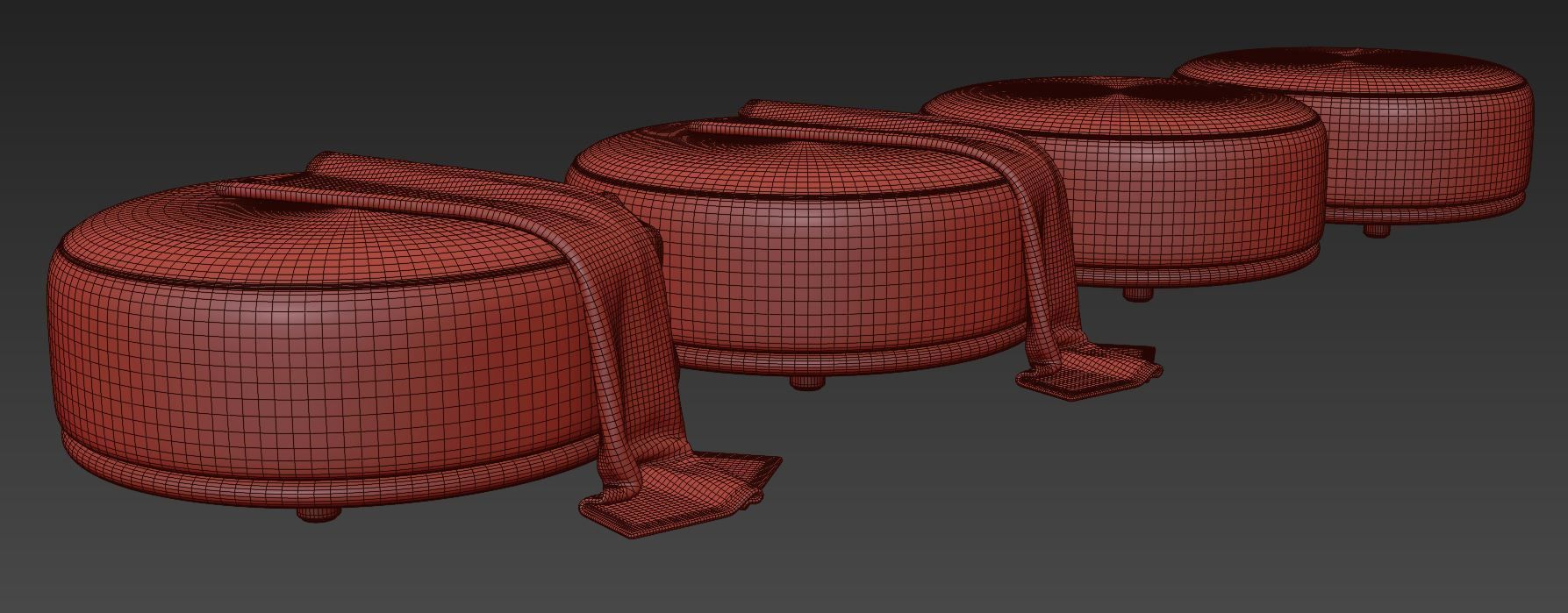Select the small foot under the nearest ottoman
The height and width of the screenshot is (613, 1568).
319,514
